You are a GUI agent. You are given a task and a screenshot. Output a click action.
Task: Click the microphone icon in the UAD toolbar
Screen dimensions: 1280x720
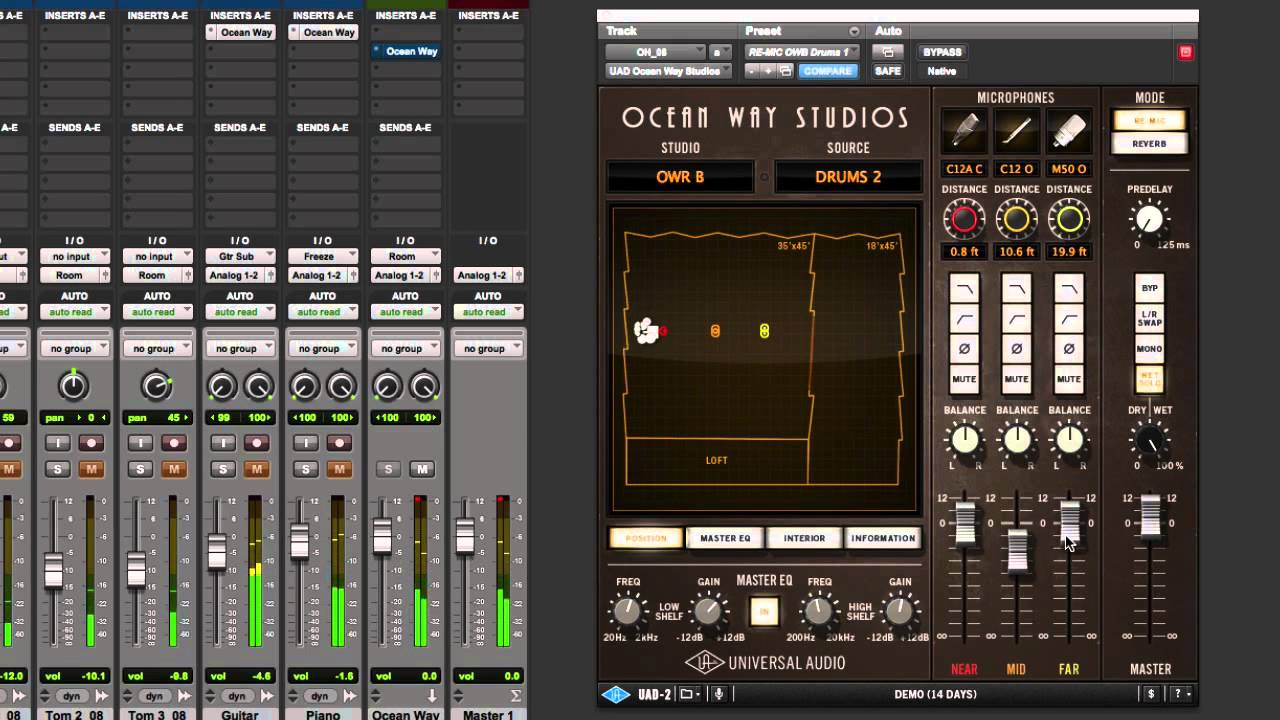[718, 694]
